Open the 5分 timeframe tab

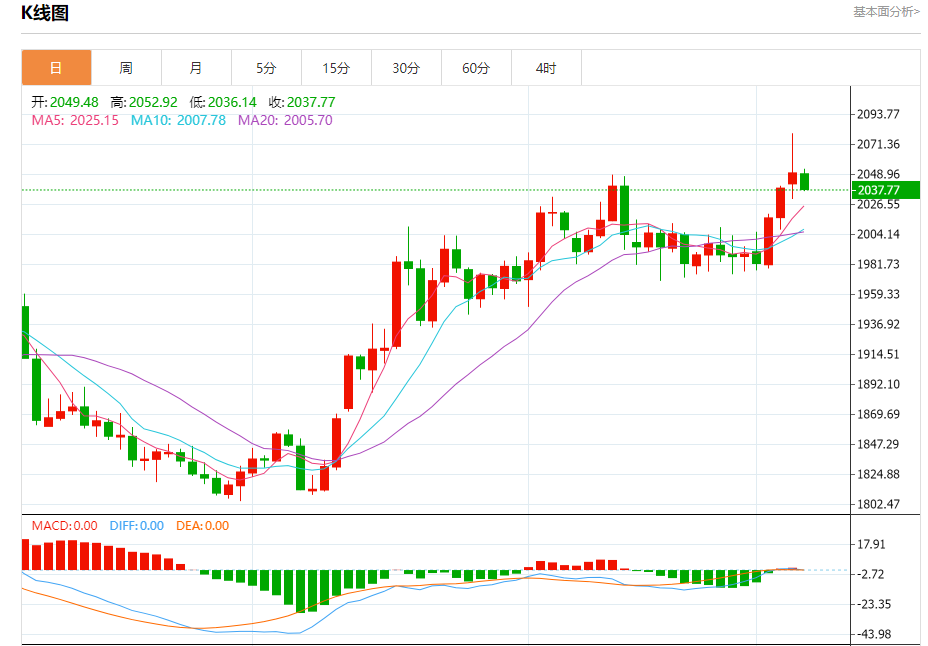coord(266,68)
